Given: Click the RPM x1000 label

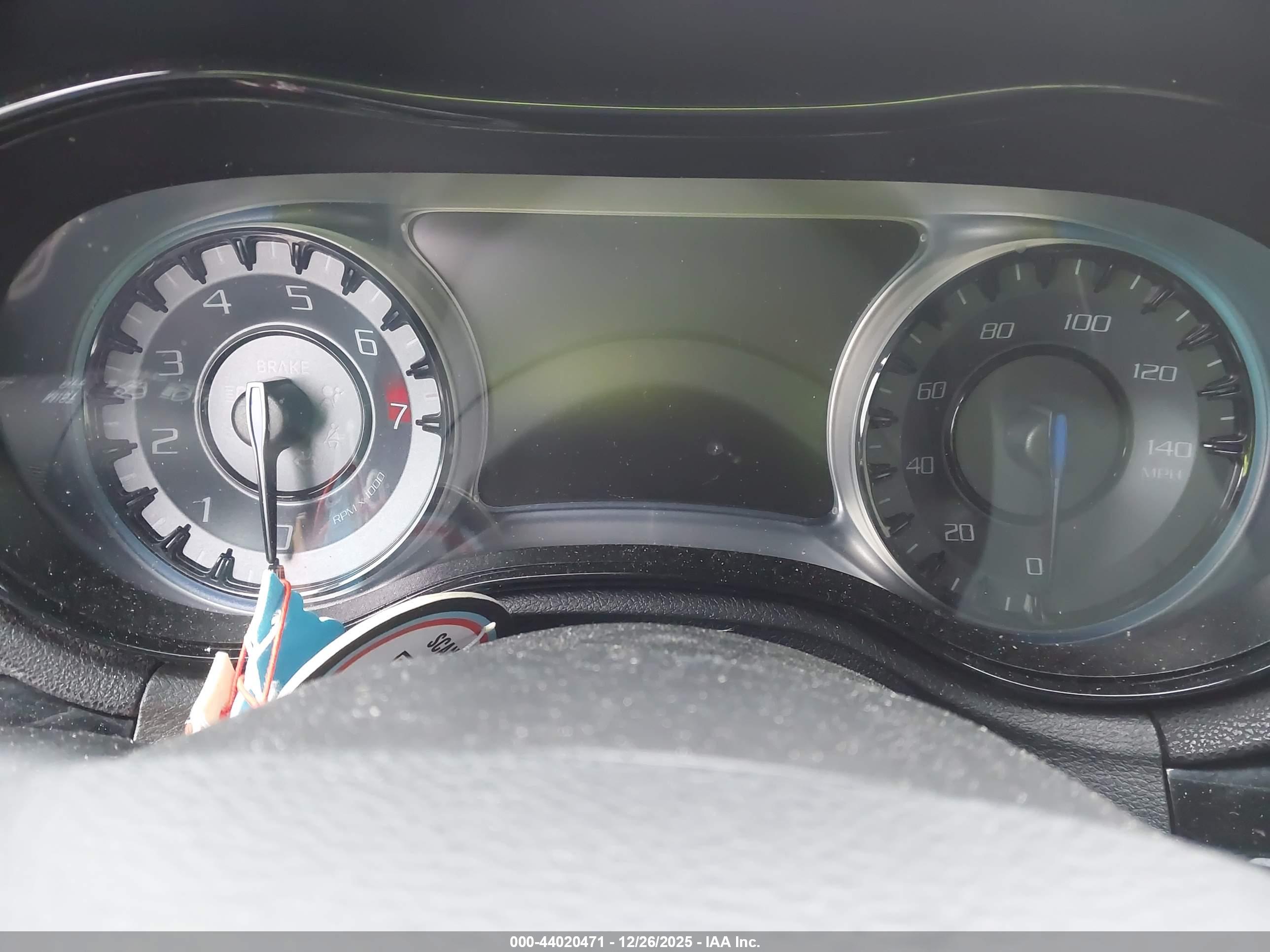Looking at the screenshot, I should (x=359, y=499).
